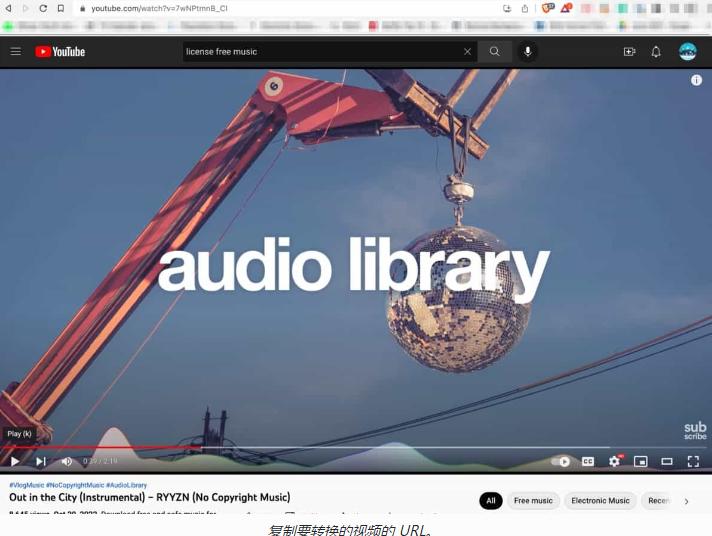
Task: Open the player settings gear
Action: coord(614,462)
